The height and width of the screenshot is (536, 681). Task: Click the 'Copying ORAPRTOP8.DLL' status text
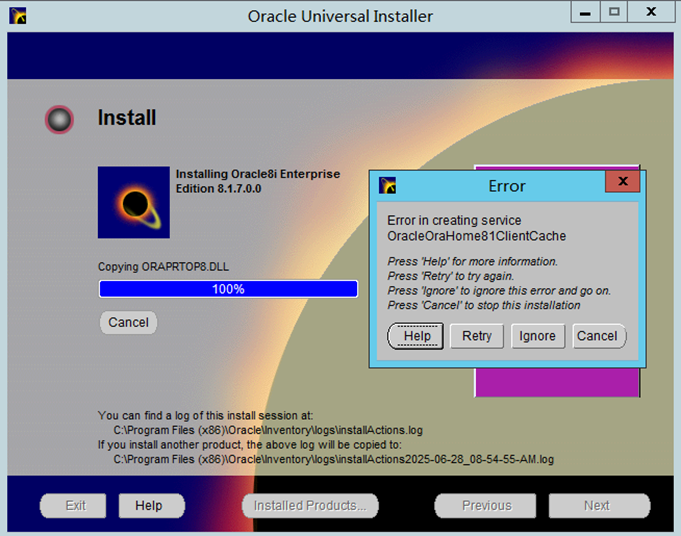[163, 267]
